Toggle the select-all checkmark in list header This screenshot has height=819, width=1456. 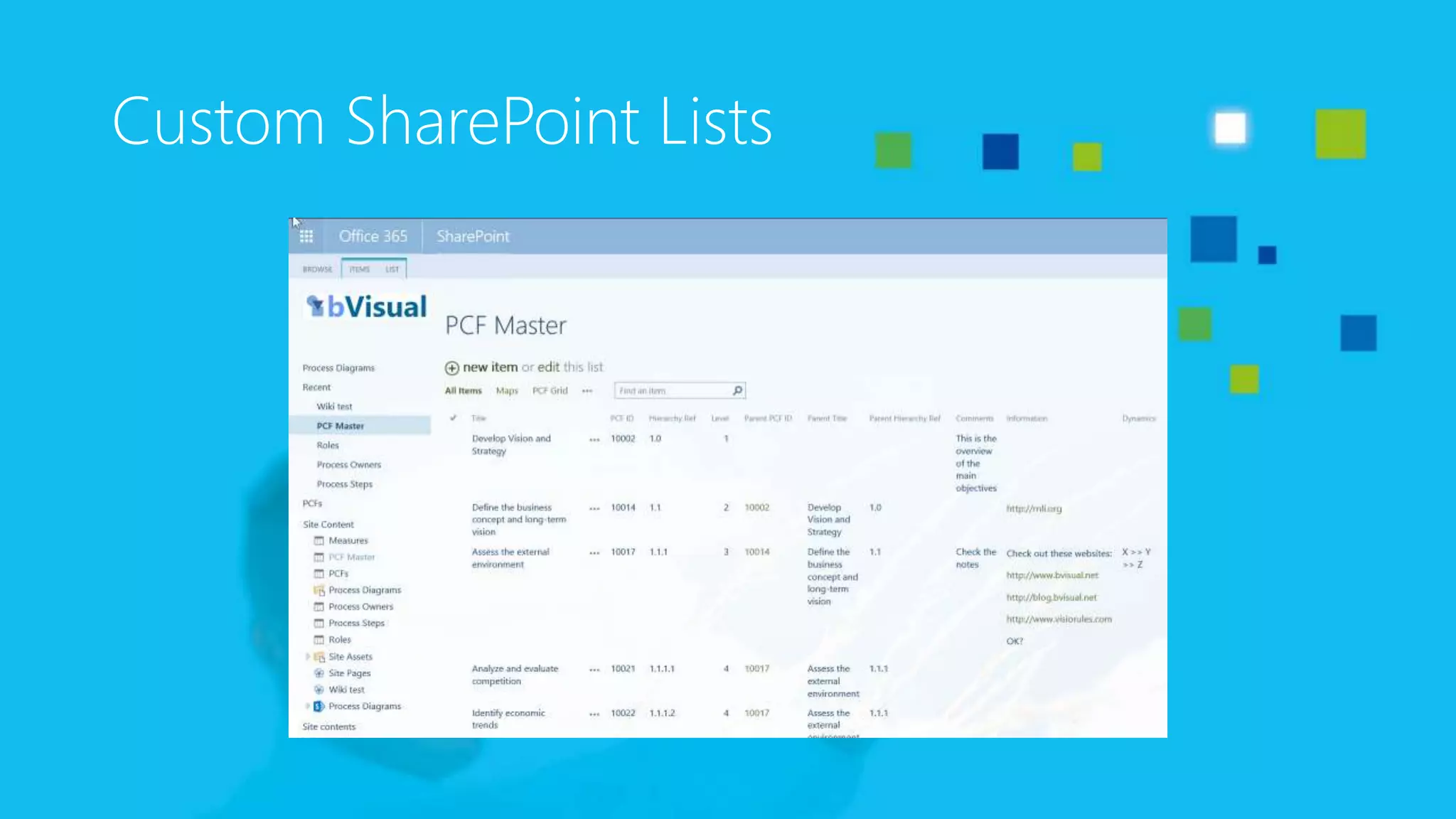click(x=453, y=418)
